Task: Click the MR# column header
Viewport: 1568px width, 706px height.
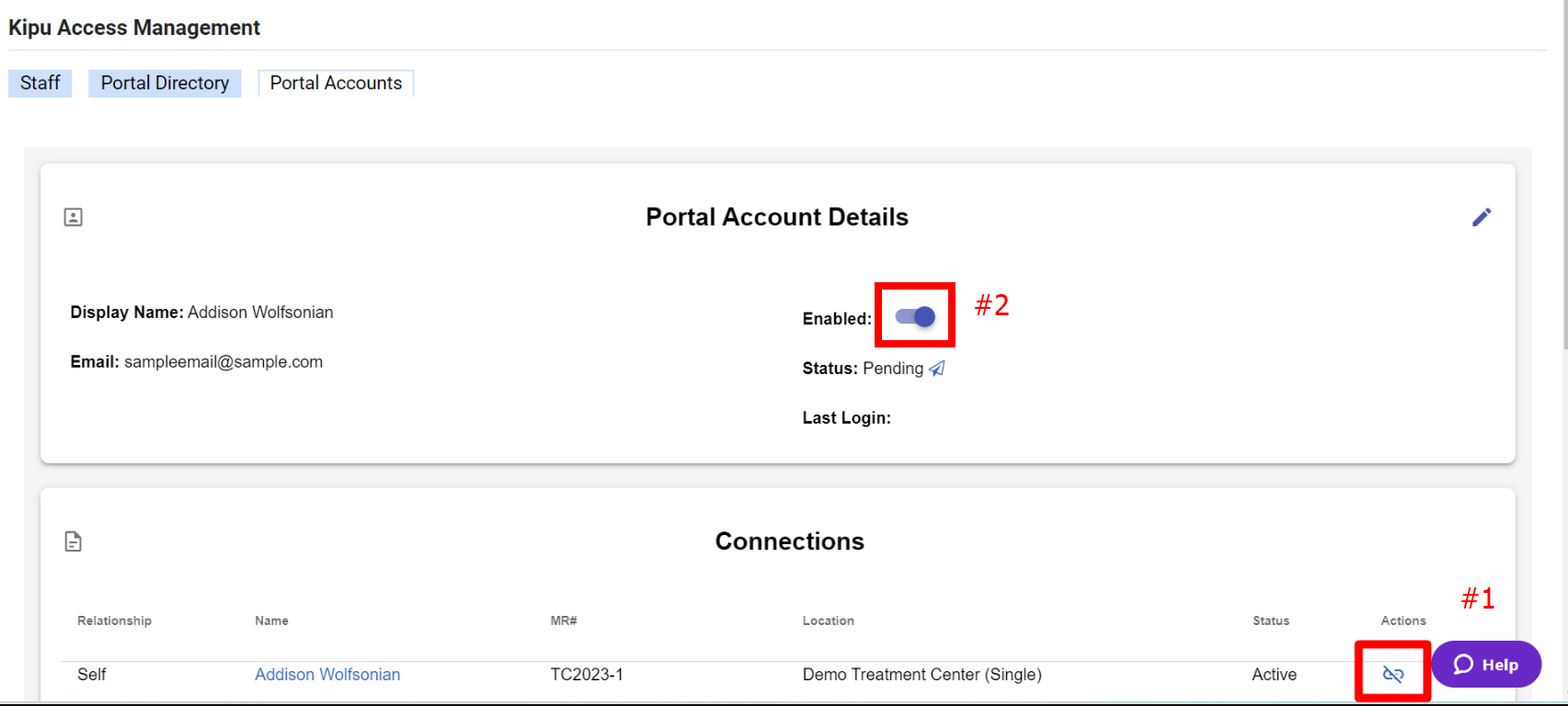Action: (x=564, y=621)
